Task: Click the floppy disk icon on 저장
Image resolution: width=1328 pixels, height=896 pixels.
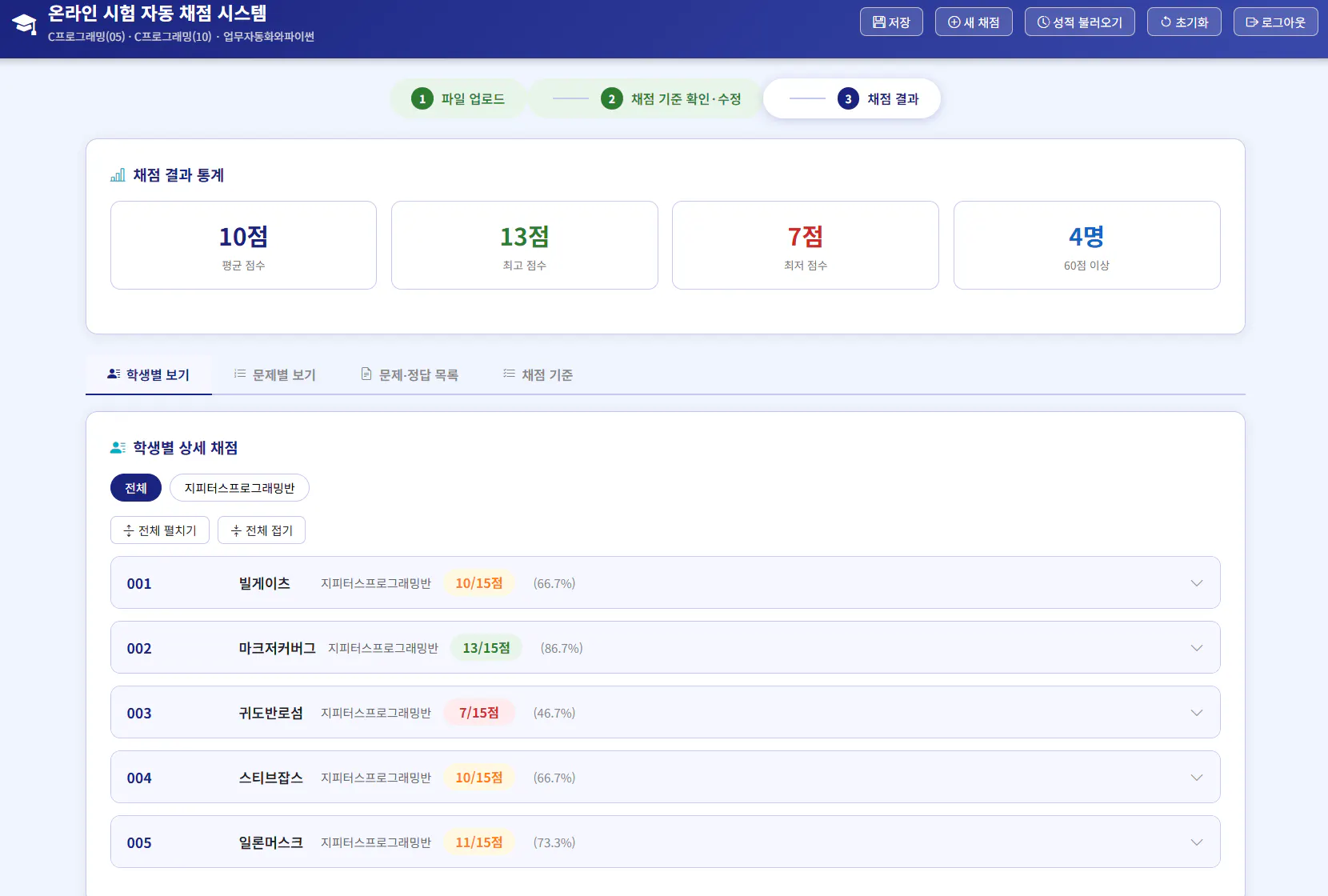Action: coord(878,22)
